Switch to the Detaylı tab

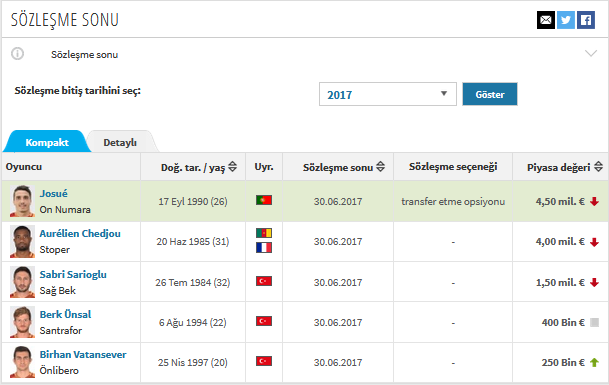point(120,143)
